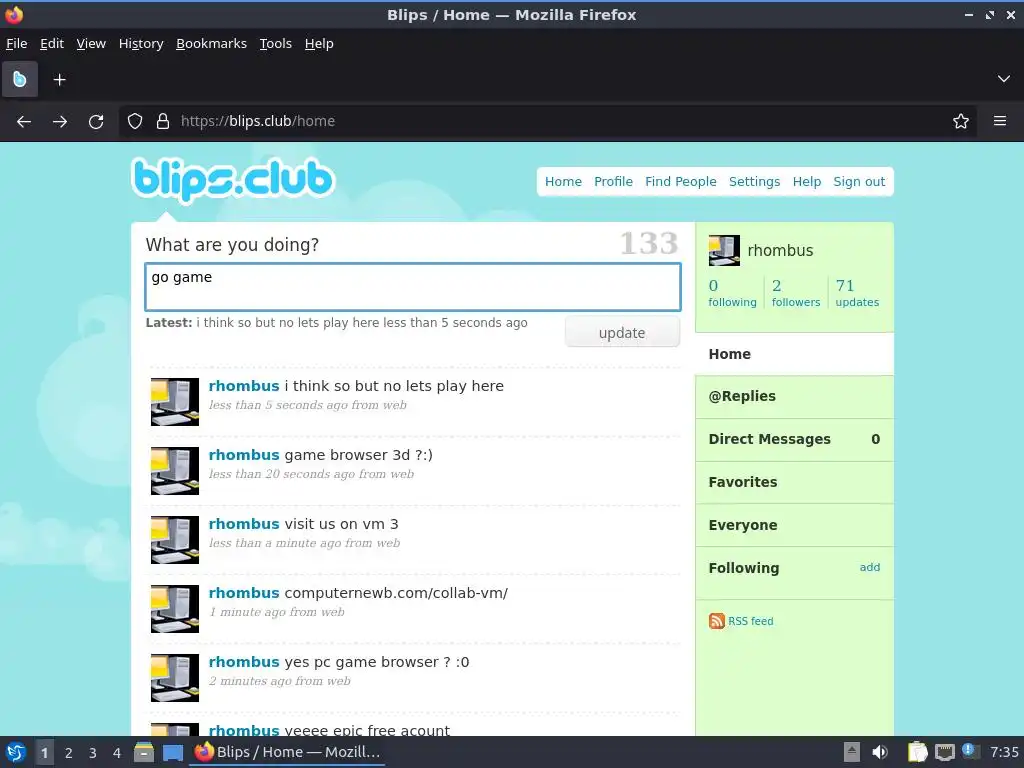
Task: Bookmark this page with the star icon
Action: coord(961,121)
